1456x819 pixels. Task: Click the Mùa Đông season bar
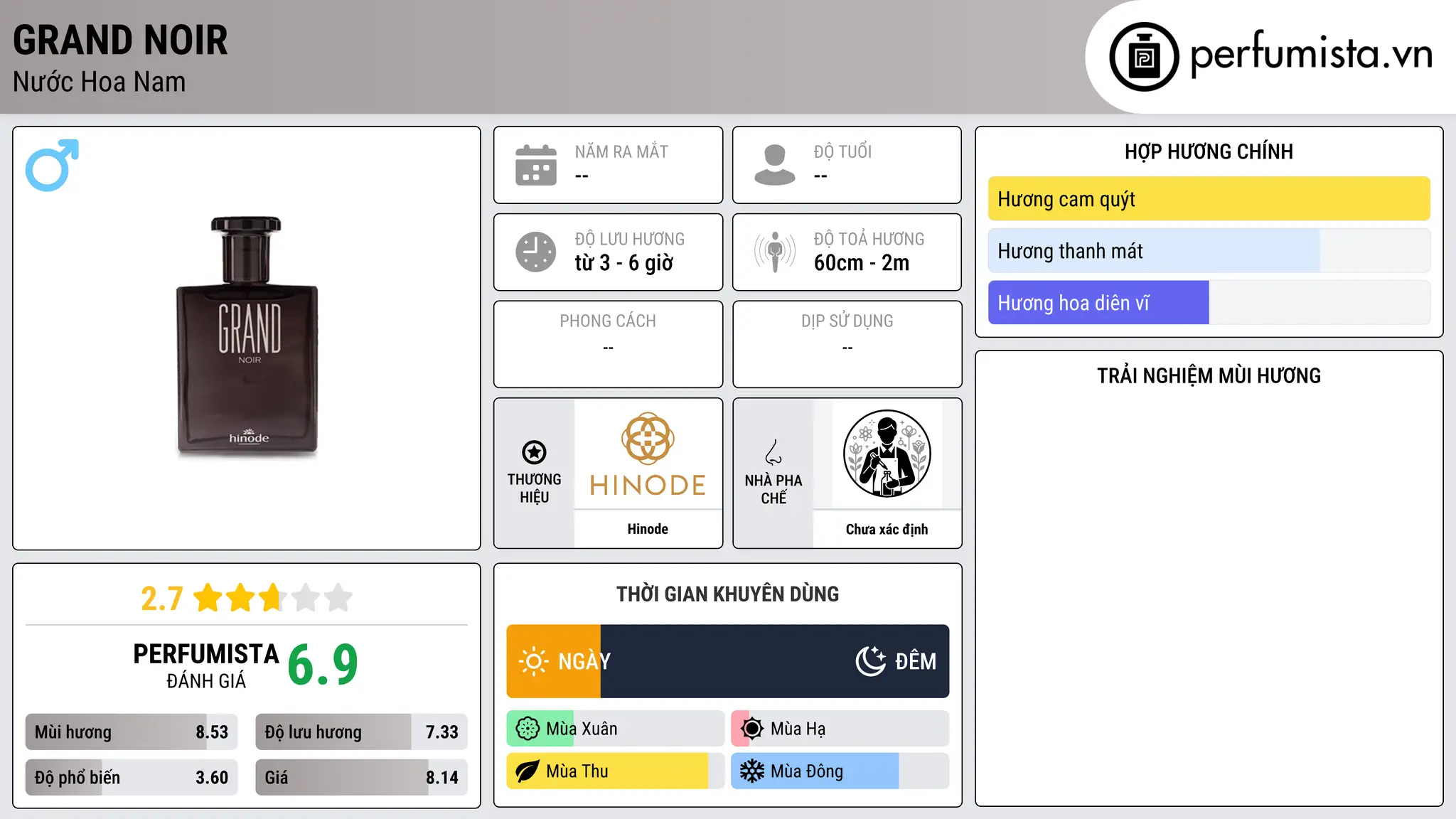[840, 771]
